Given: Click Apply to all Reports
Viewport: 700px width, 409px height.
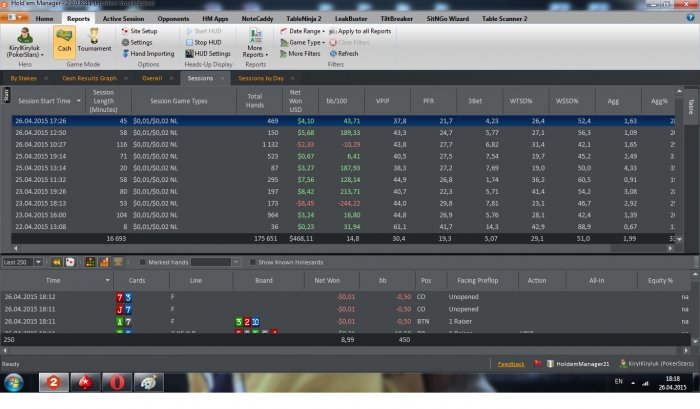Looking at the screenshot, I should tap(360, 31).
